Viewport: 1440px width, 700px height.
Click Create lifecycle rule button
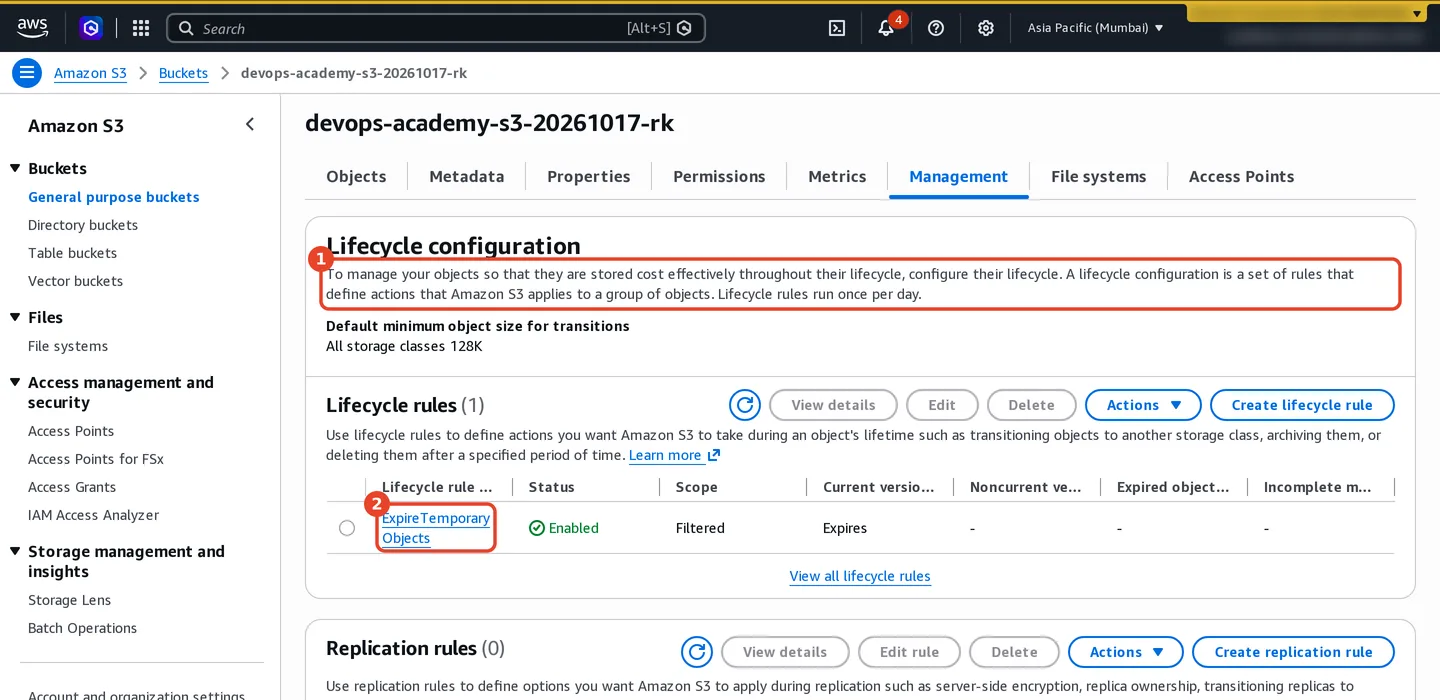coord(1302,405)
